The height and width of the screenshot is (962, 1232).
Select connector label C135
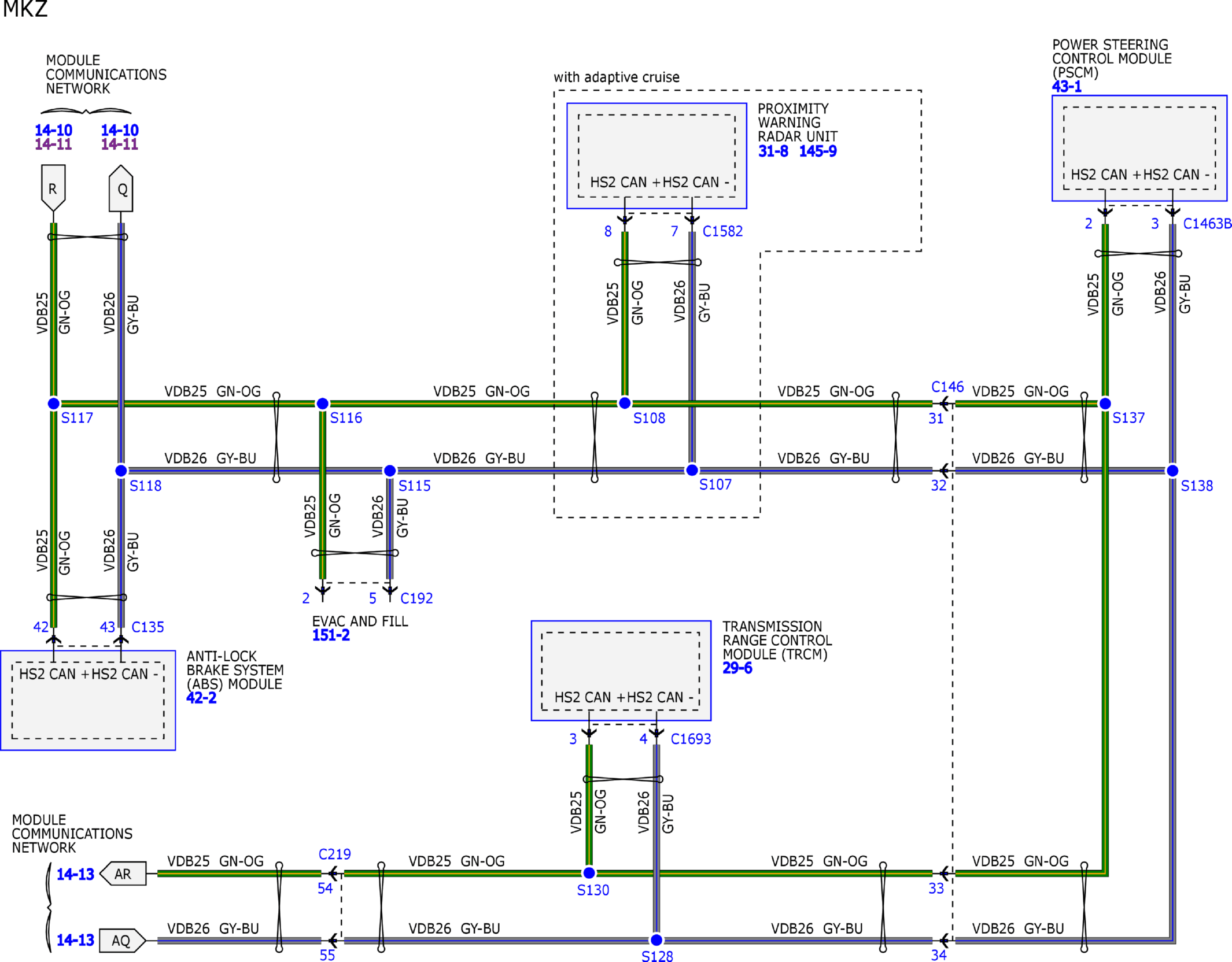[x=147, y=627]
